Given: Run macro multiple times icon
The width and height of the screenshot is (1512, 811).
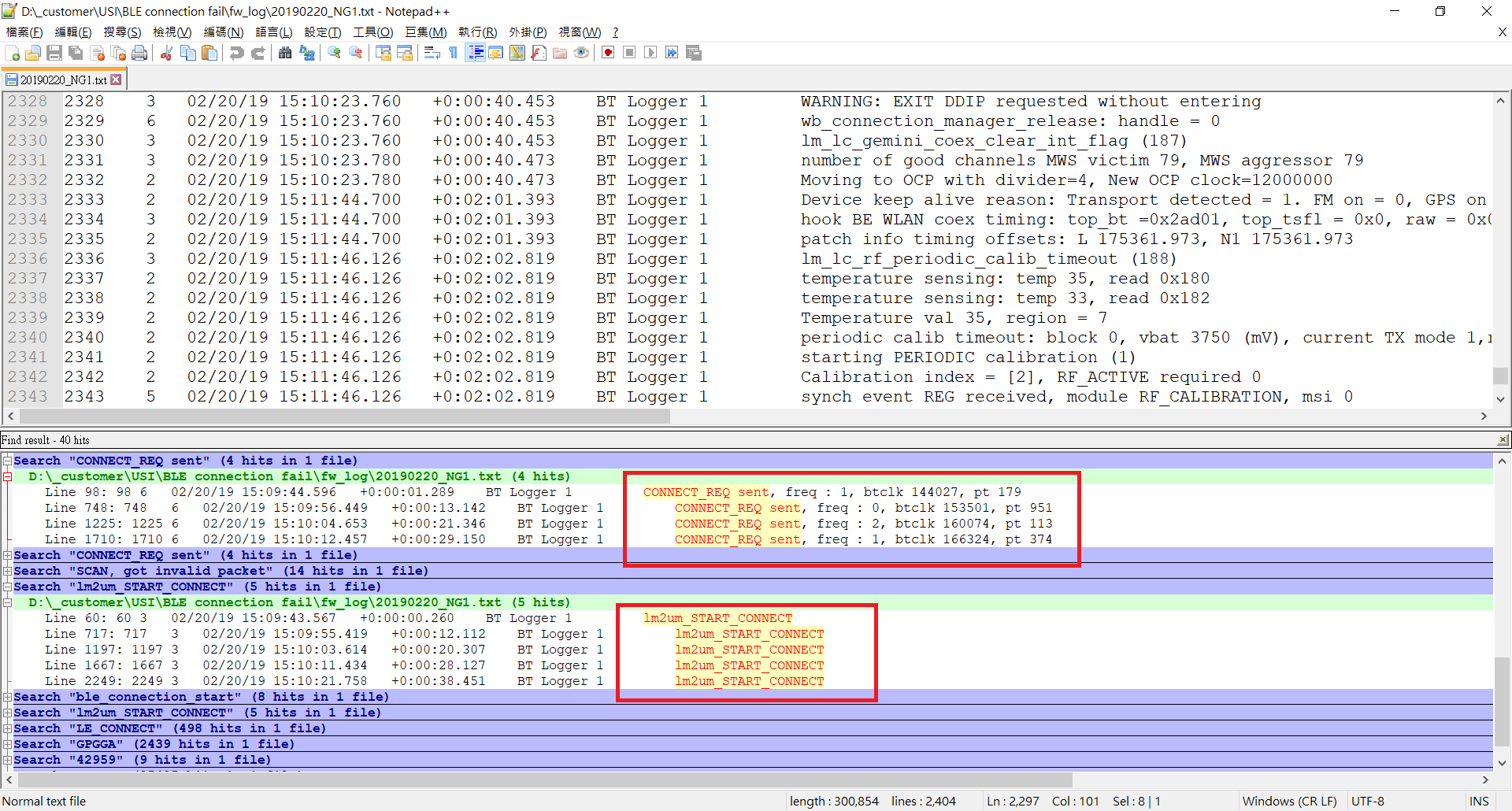Looking at the screenshot, I should tap(672, 53).
